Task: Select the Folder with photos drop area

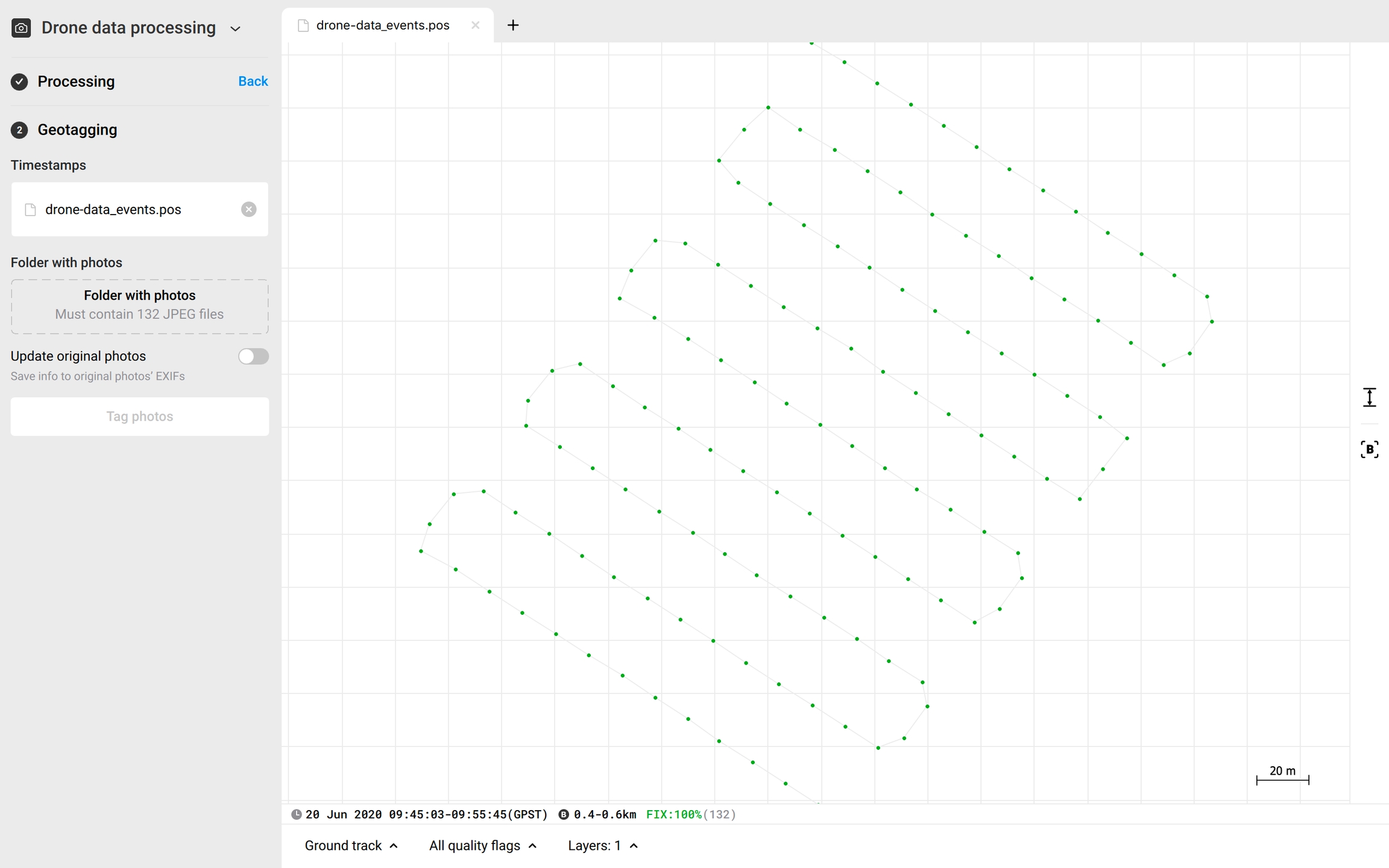Action: 139,306
